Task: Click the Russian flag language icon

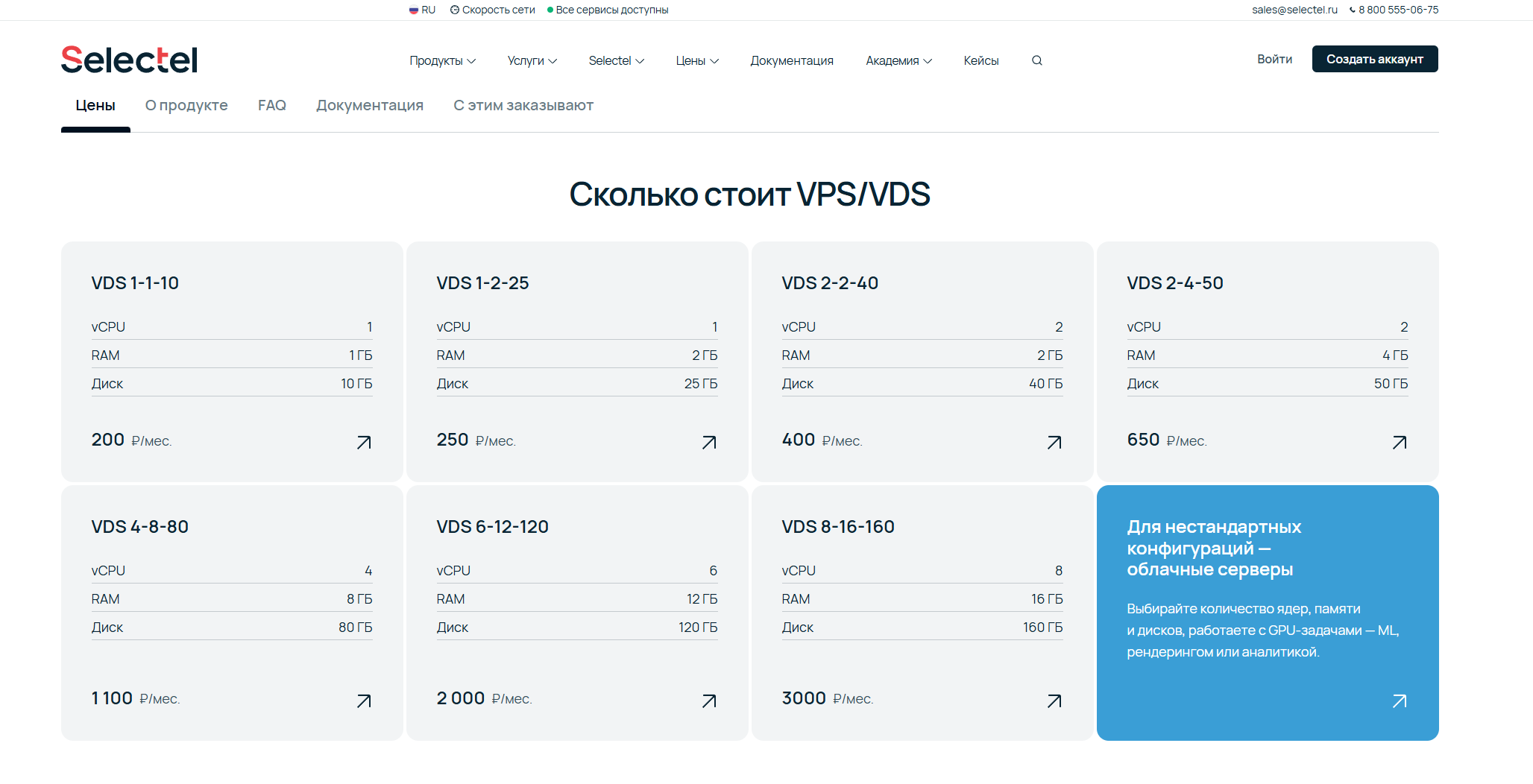Action: (414, 10)
